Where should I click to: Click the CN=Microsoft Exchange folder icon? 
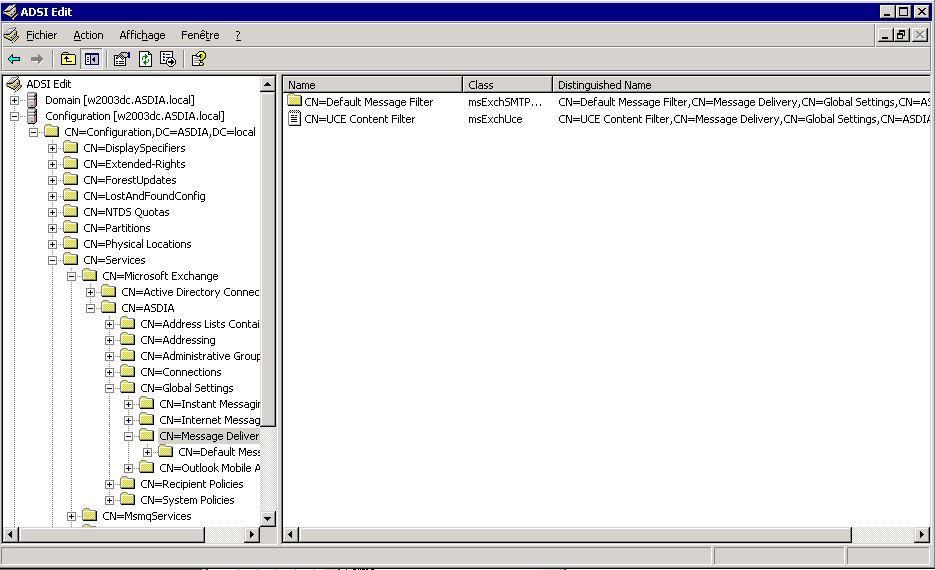pos(89,275)
